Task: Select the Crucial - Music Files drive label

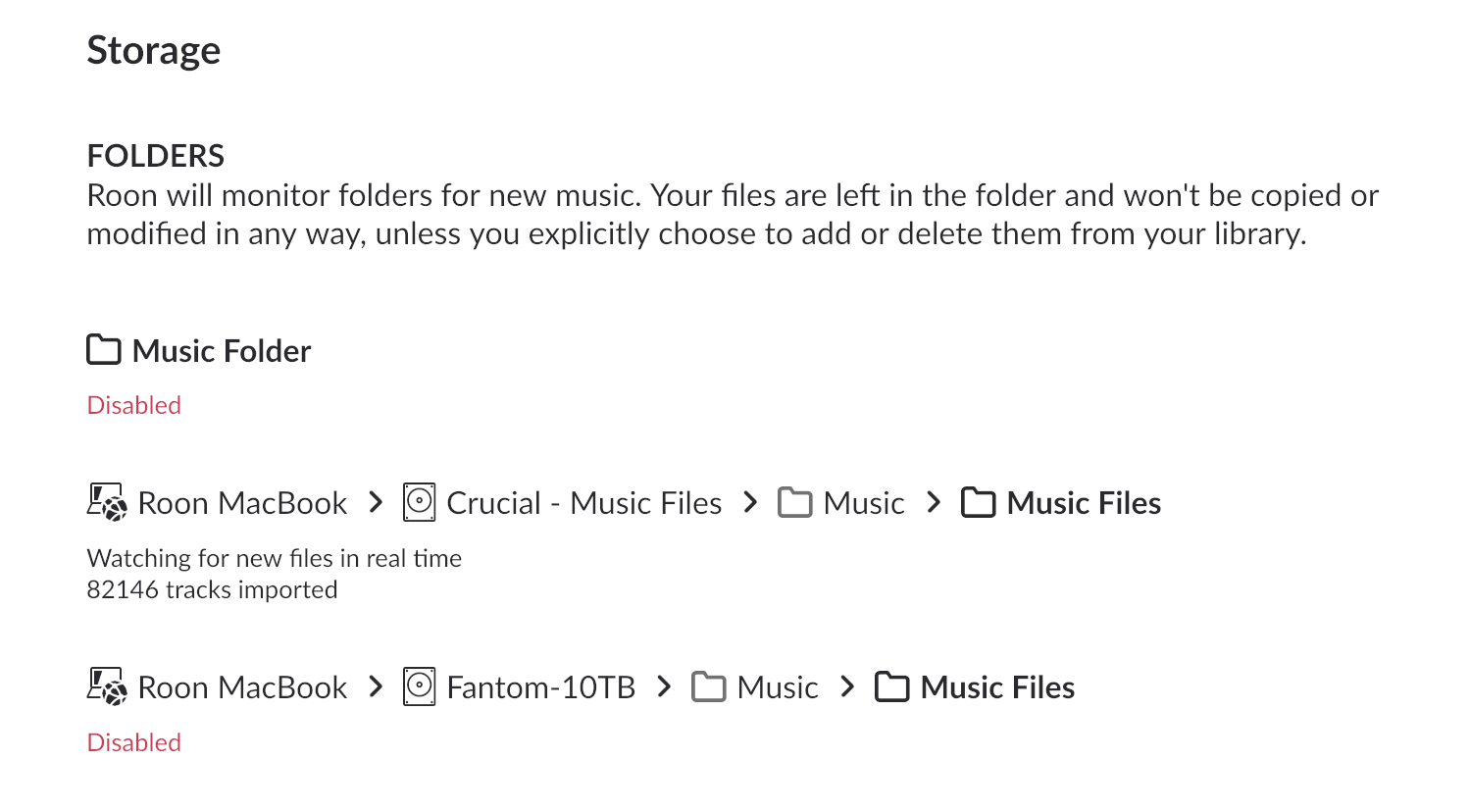Action: [x=584, y=503]
